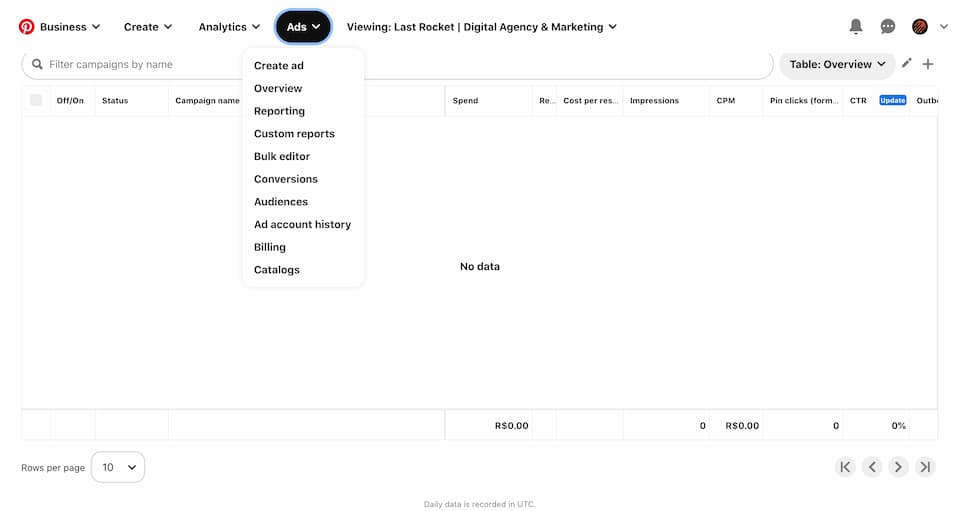Open the notifications bell

[856, 26]
